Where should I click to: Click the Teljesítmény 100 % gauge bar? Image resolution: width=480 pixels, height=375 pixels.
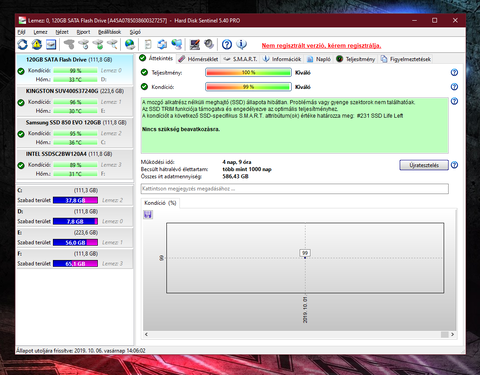248,72
